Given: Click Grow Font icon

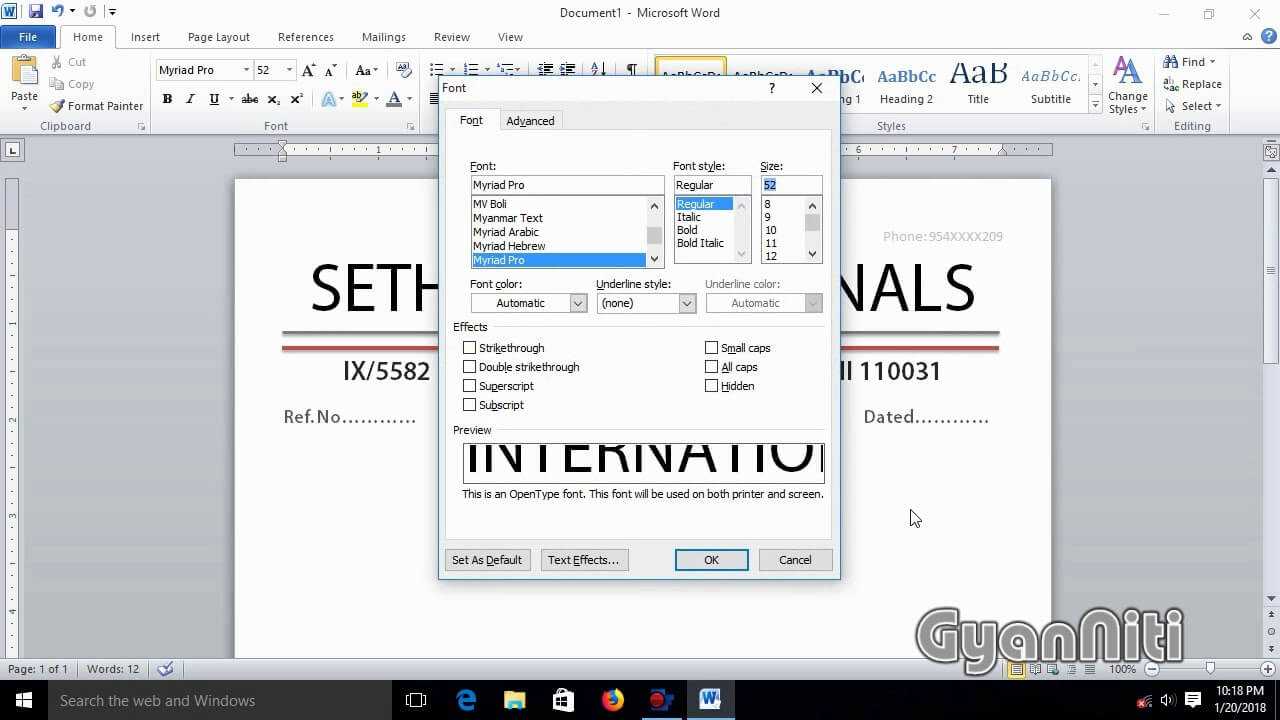Looking at the screenshot, I should tap(308, 70).
